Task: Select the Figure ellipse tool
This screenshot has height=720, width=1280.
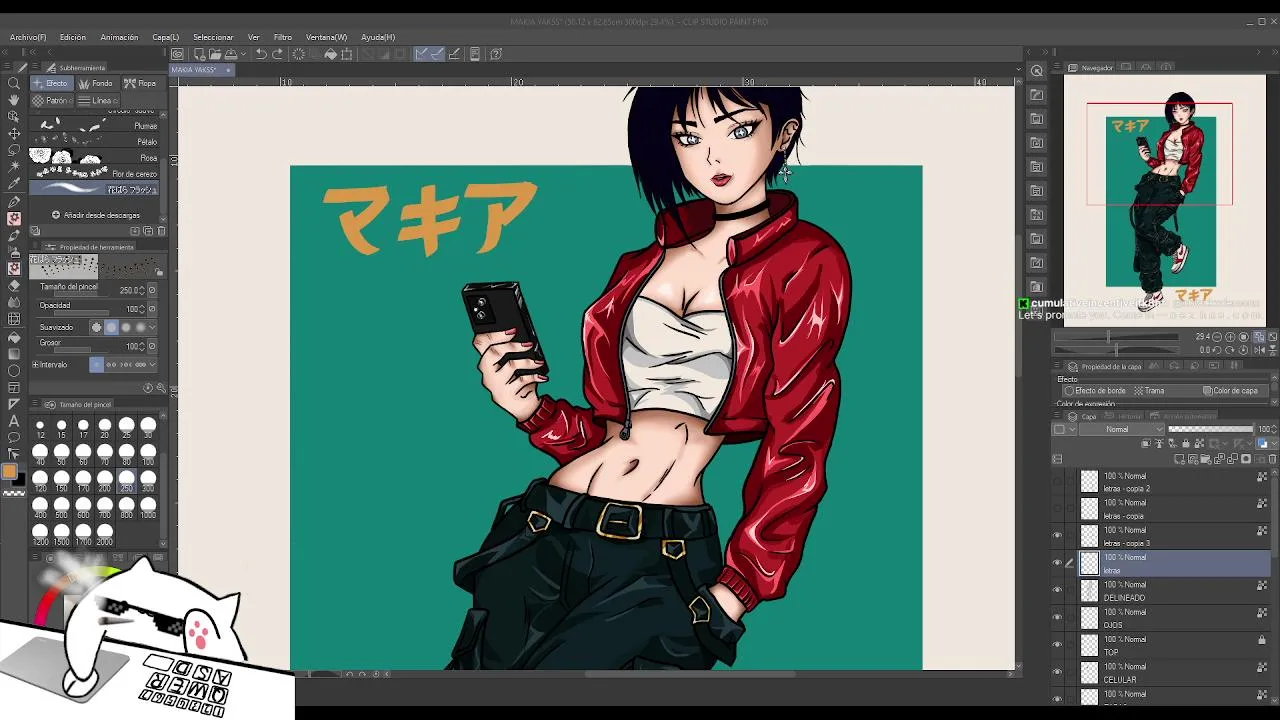Action: [x=14, y=370]
